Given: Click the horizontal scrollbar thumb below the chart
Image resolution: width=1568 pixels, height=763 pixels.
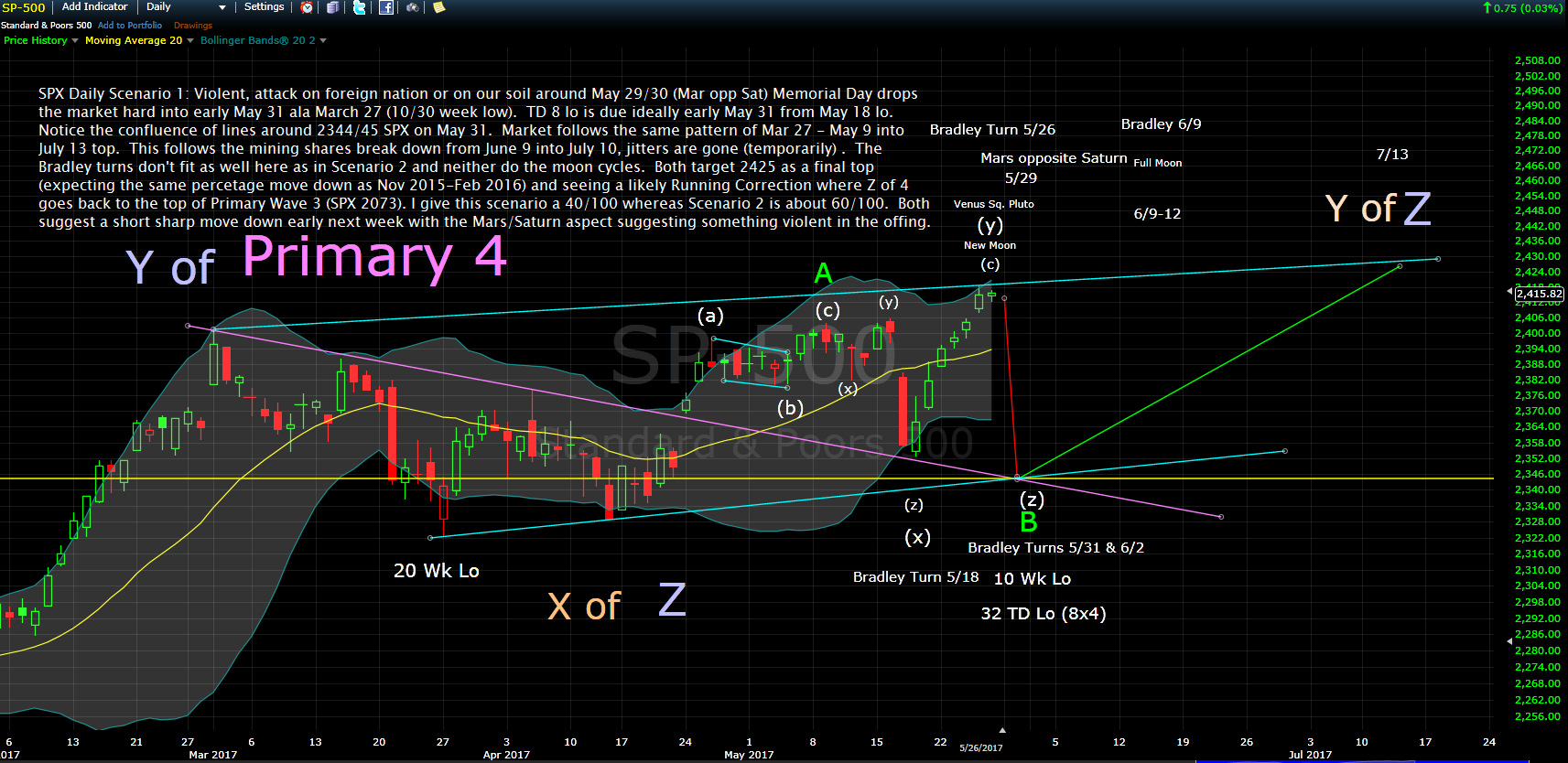Looking at the screenshot, I should 1362,760.
